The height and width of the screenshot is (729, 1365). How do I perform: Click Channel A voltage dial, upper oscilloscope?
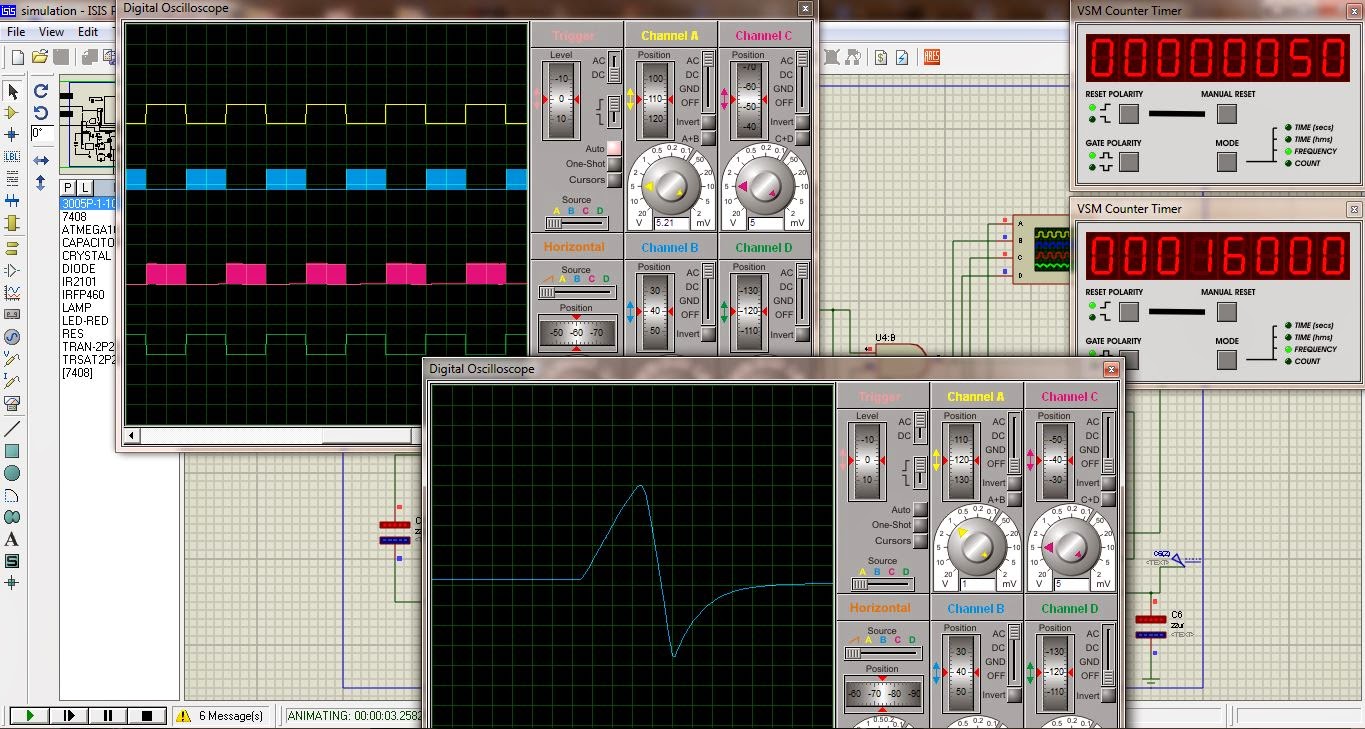click(x=670, y=188)
